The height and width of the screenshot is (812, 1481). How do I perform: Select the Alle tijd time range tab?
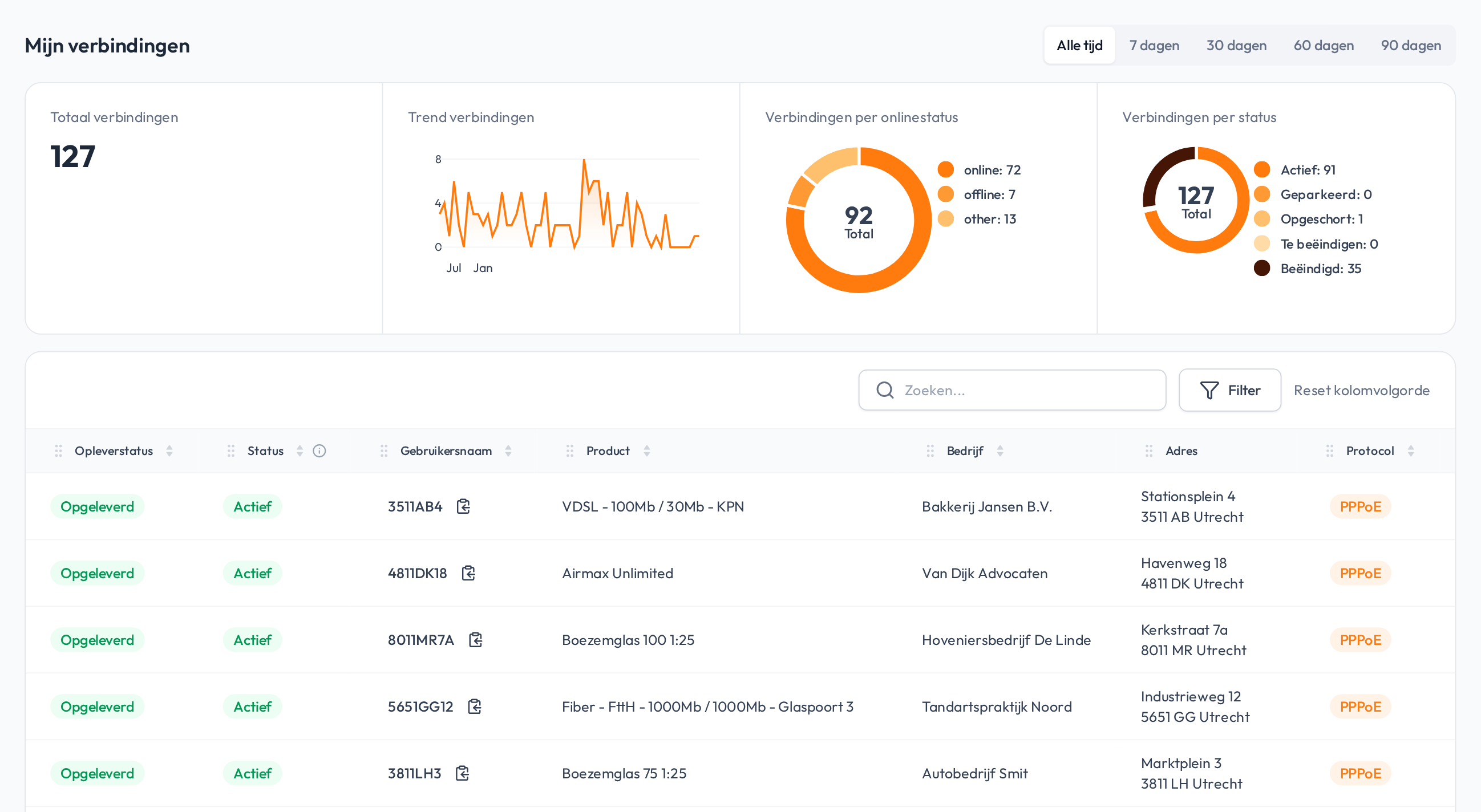(x=1079, y=46)
